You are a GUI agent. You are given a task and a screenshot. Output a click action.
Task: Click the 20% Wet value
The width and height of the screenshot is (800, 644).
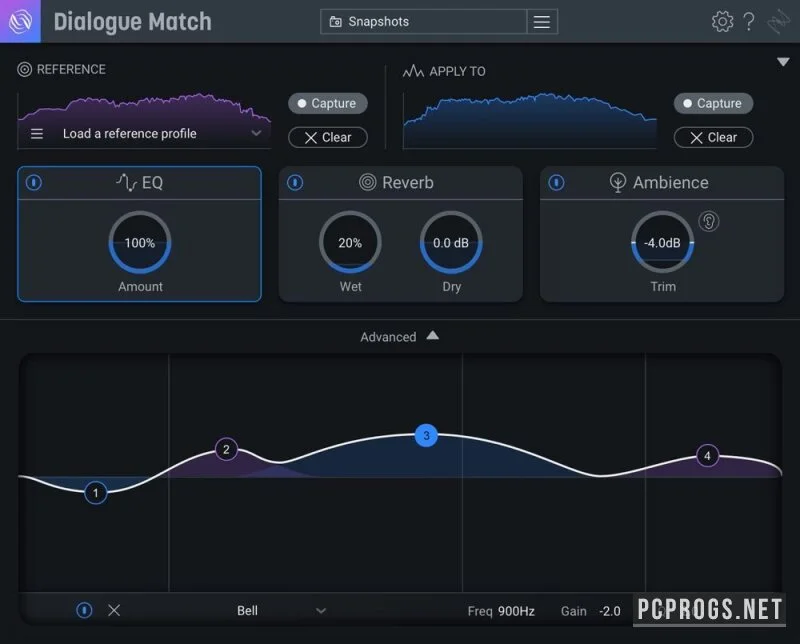click(350, 243)
